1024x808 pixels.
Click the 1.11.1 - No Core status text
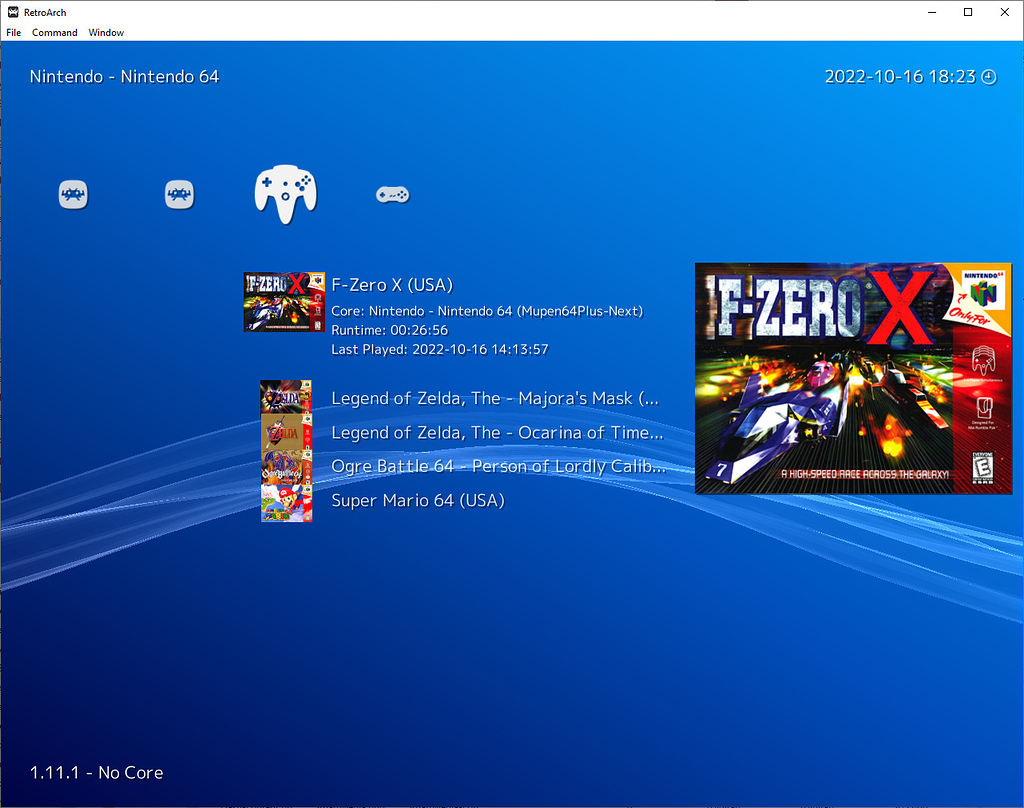point(96,772)
